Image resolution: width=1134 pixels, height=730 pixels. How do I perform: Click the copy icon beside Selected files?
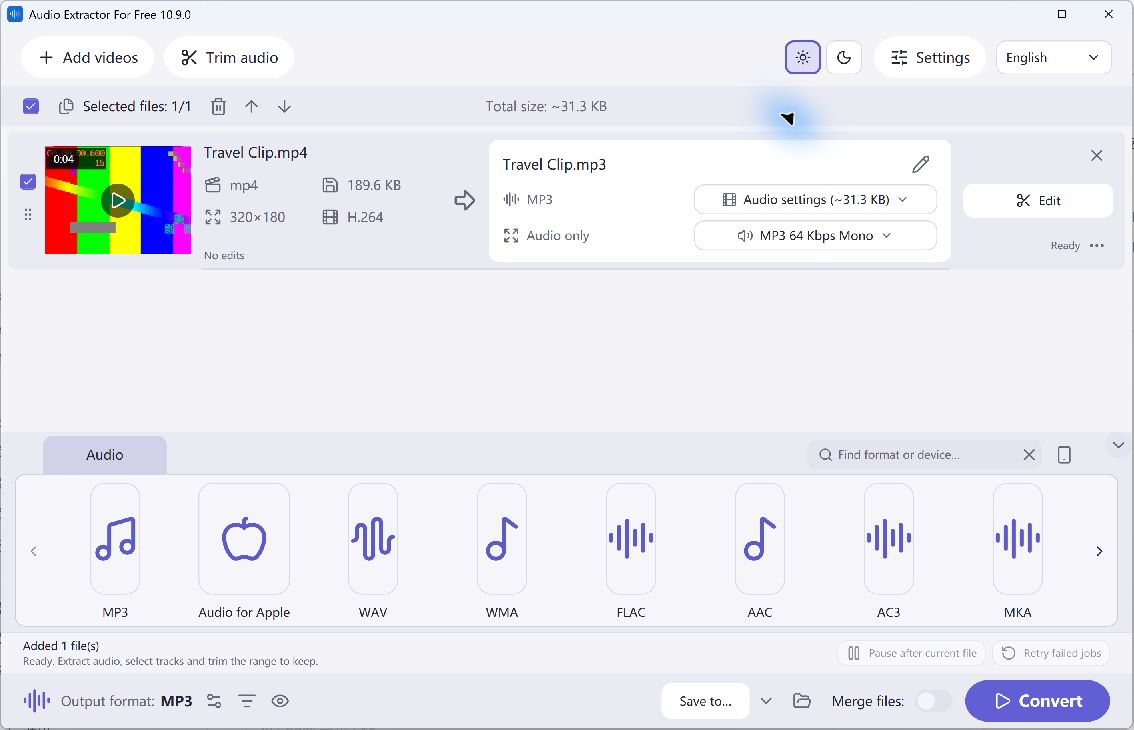pyautogui.click(x=66, y=106)
